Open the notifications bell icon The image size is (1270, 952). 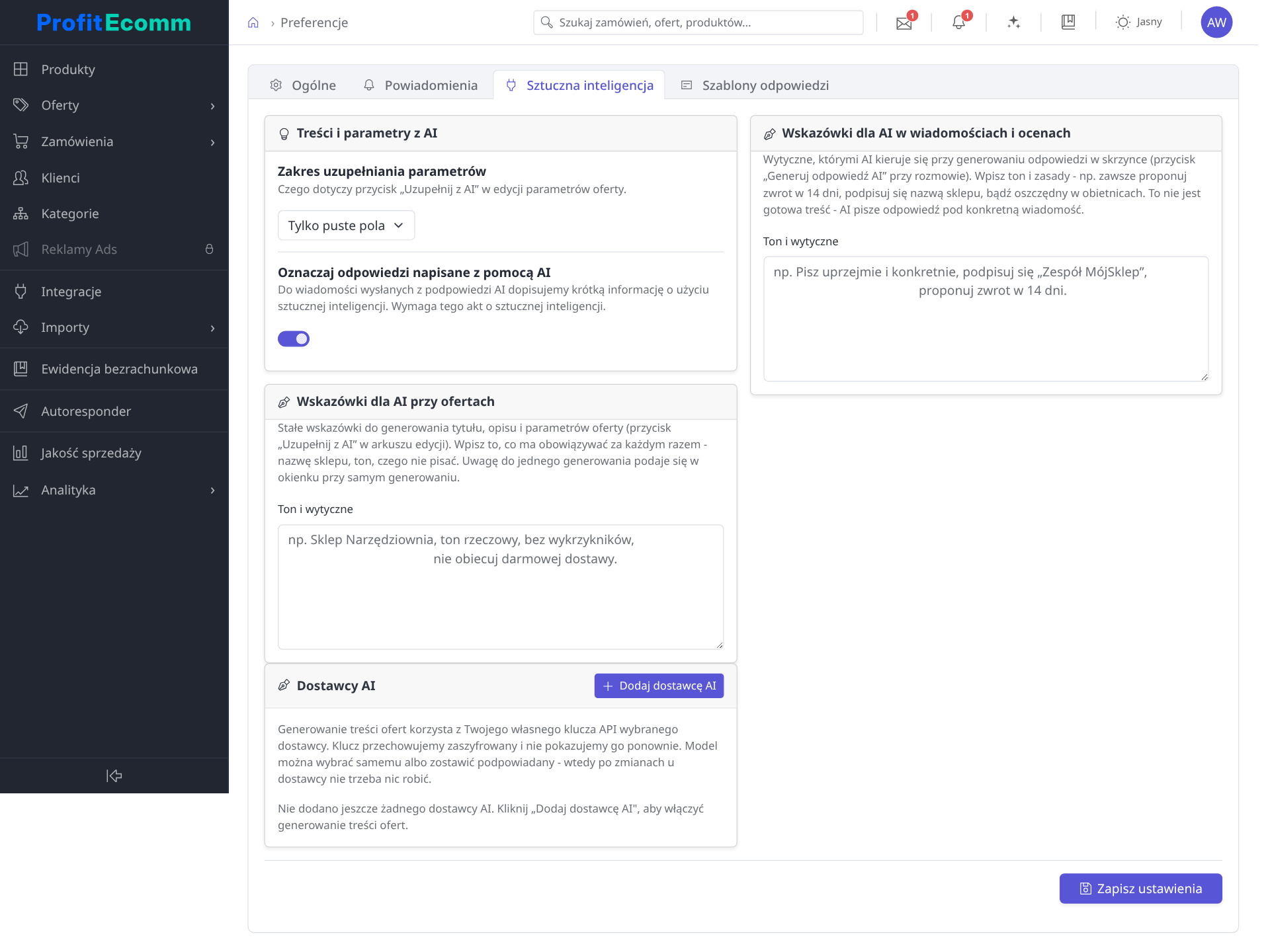coord(958,22)
